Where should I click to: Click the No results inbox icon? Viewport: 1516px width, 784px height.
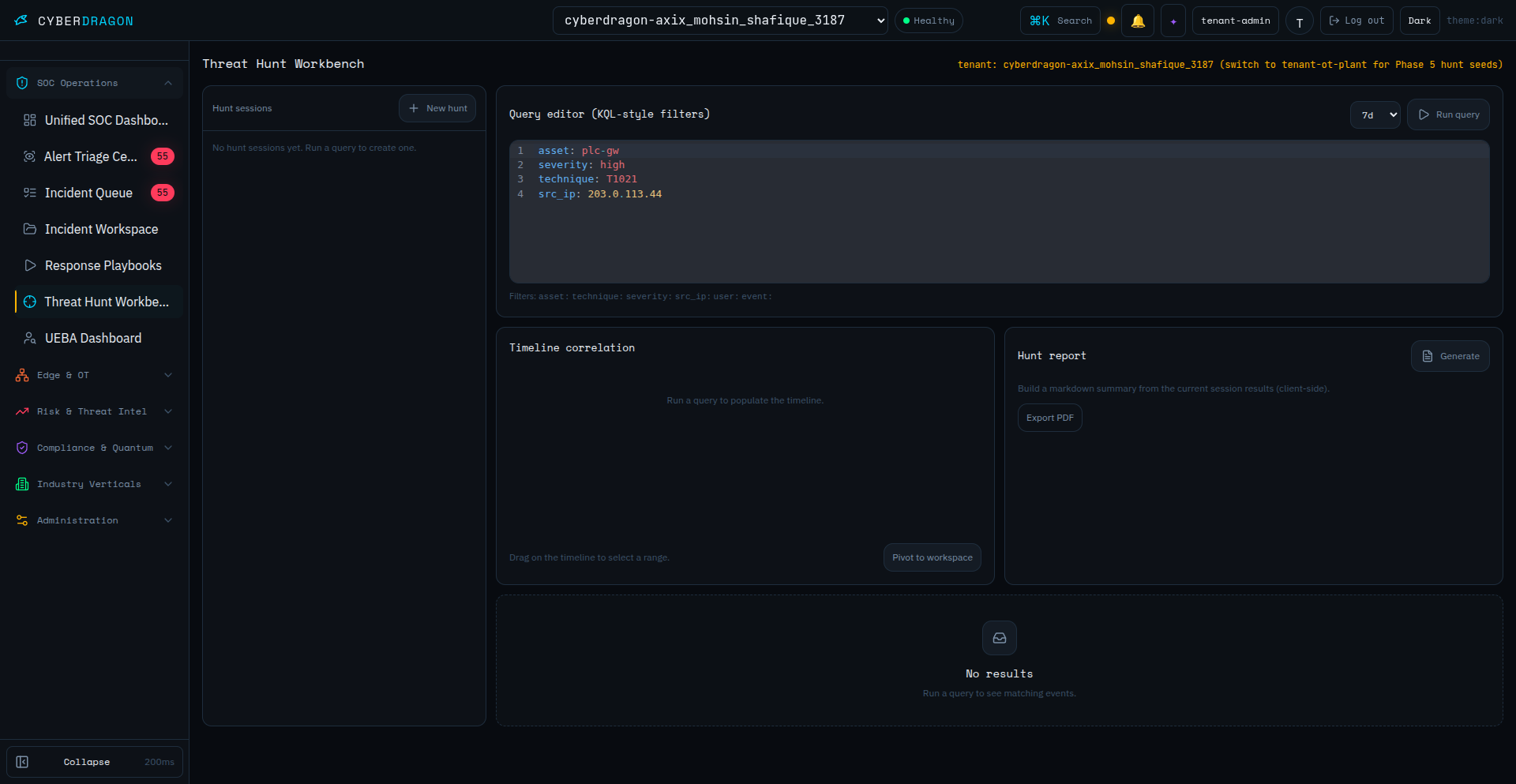point(1000,638)
